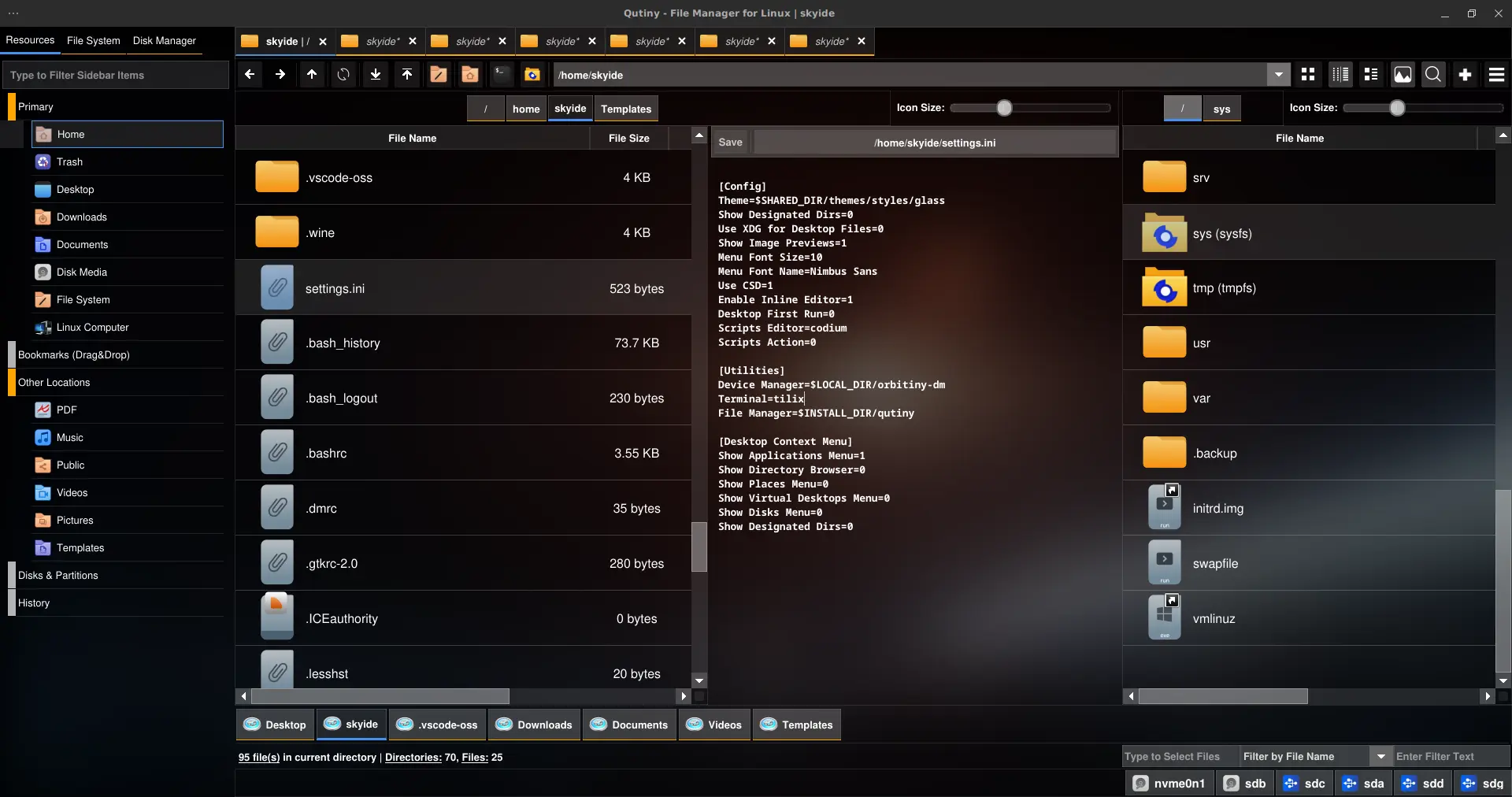Click the home folder toolbar icon
The width and height of the screenshot is (1512, 797).
pos(469,75)
